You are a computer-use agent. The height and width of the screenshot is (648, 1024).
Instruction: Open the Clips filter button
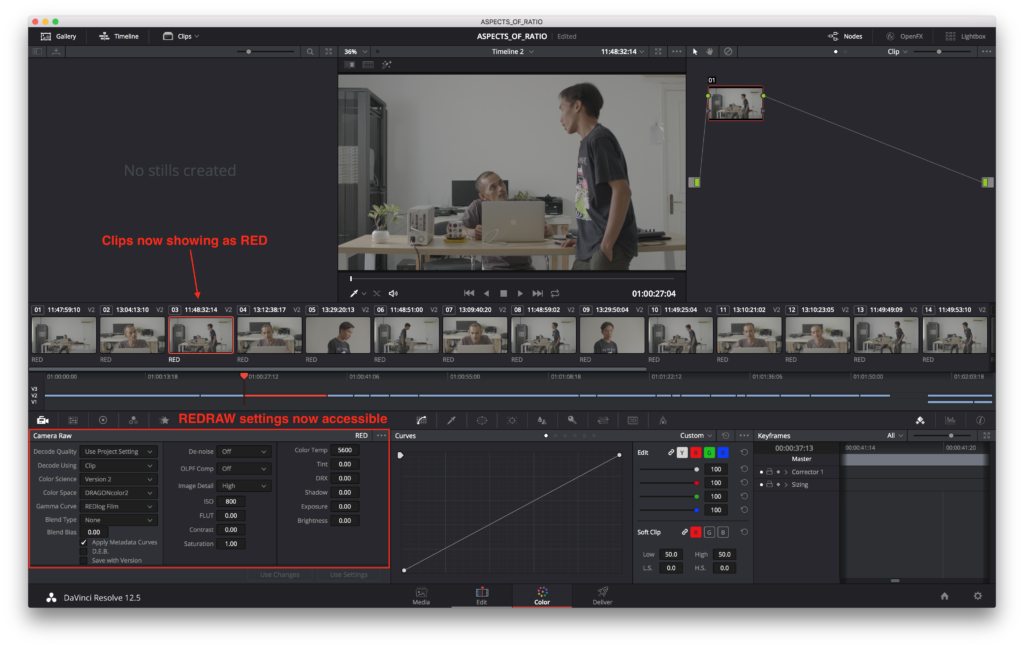pos(181,37)
